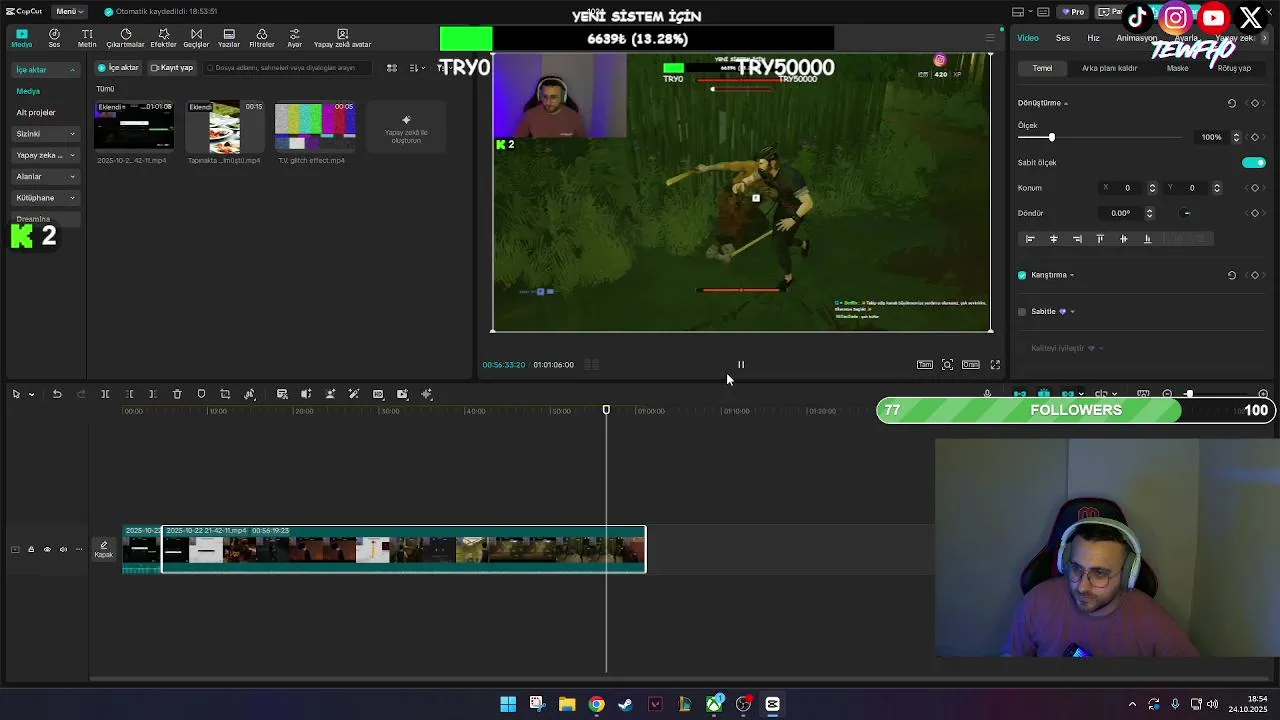Image resolution: width=1280 pixels, height=720 pixels.
Task: Open the Efektler effects tab
Action: pyautogui.click(x=163, y=38)
